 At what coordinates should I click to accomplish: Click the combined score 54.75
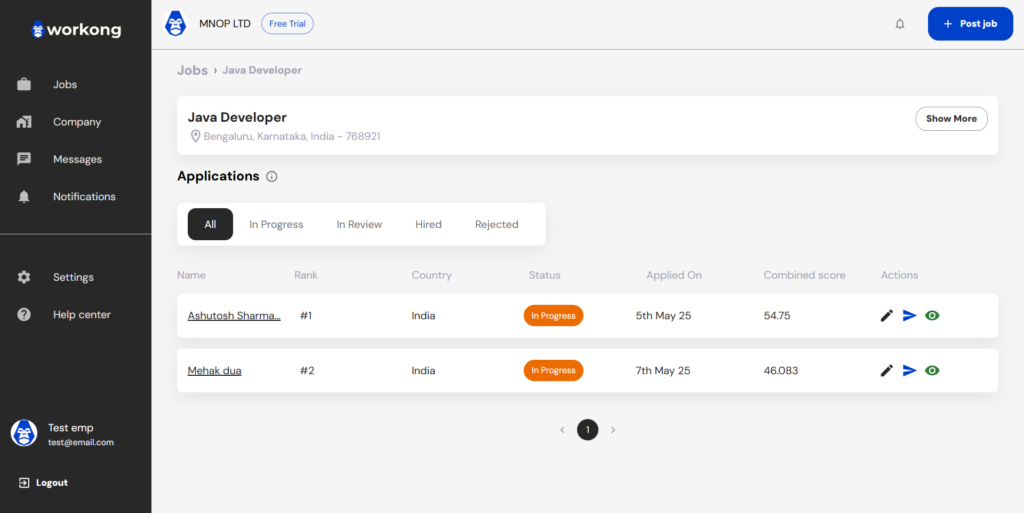tap(777, 316)
